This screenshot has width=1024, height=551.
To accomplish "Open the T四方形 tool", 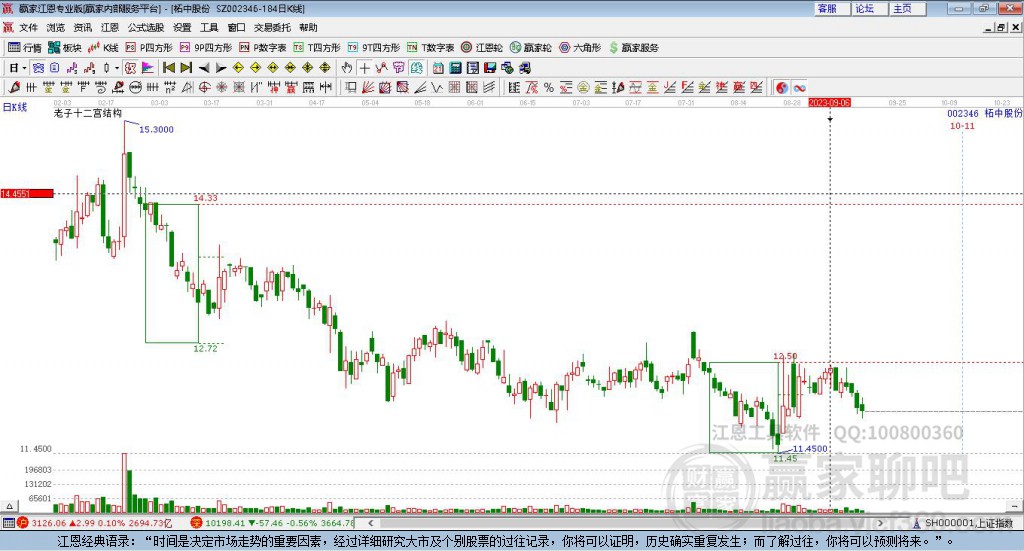I will click(317, 48).
